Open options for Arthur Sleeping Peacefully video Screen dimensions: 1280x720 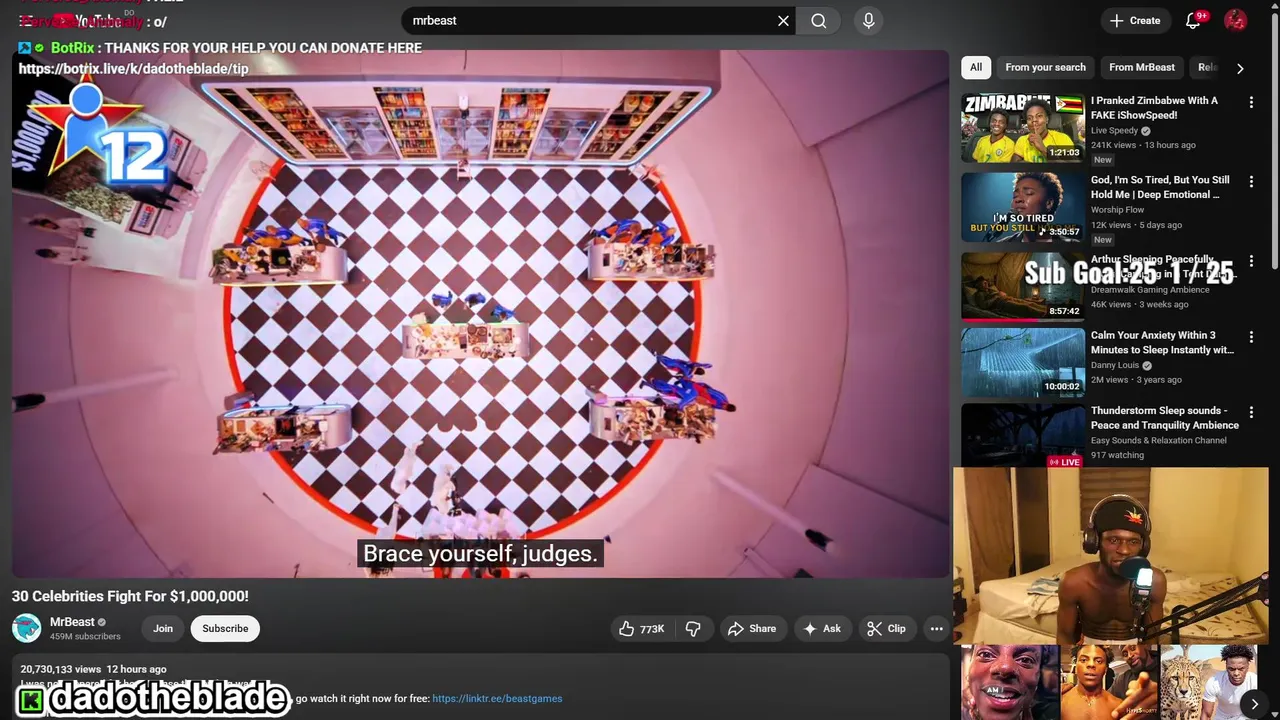(x=1251, y=261)
